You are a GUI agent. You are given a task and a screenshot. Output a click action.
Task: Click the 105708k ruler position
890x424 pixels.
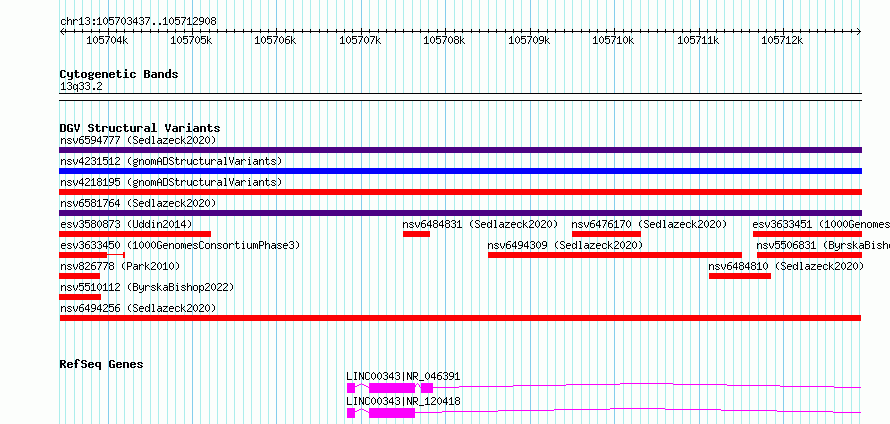[445, 40]
